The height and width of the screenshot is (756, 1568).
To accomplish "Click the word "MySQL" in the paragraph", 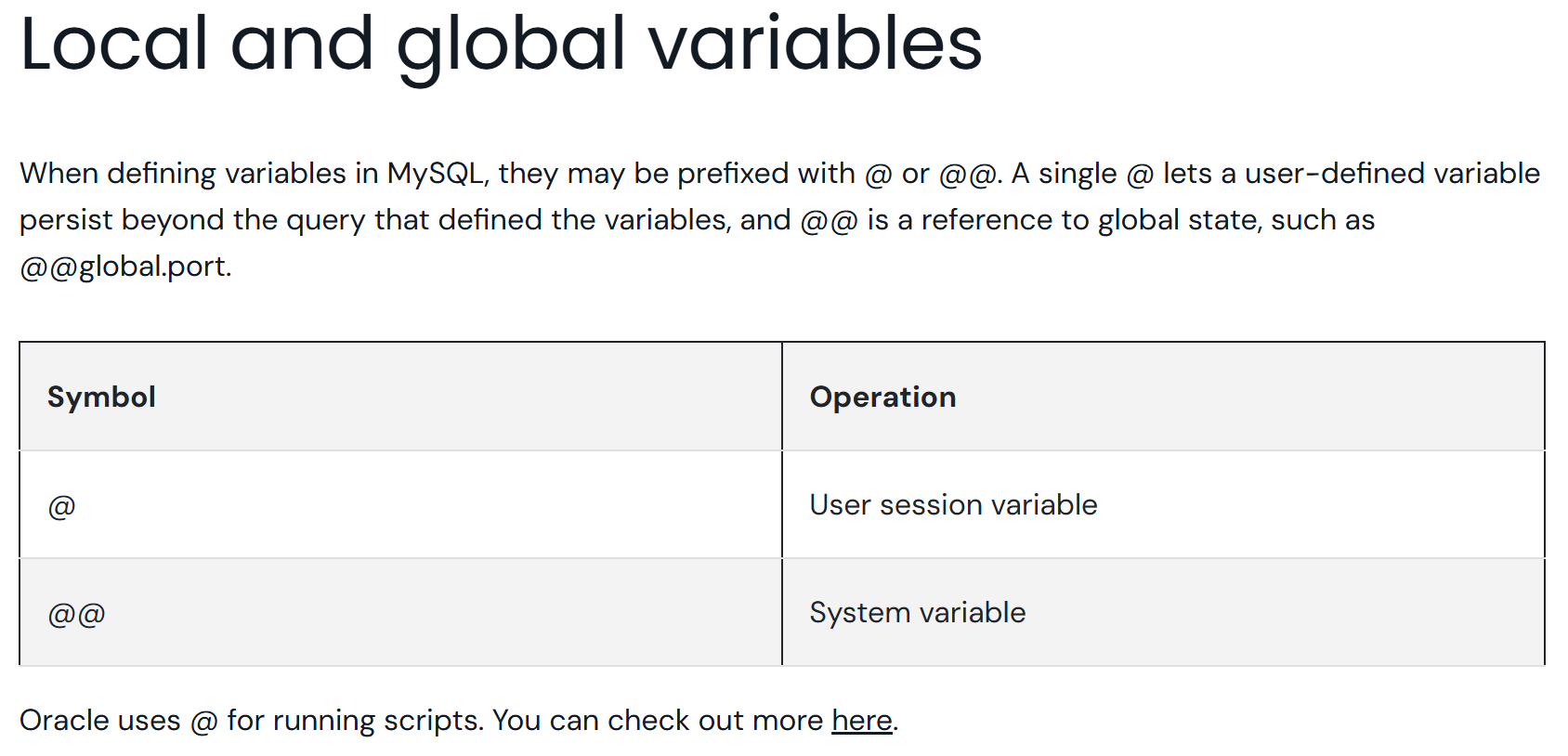I will (436, 174).
